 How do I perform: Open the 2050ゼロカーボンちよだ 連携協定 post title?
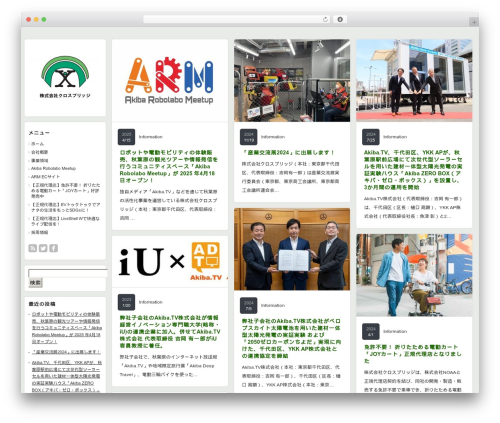point(291,338)
